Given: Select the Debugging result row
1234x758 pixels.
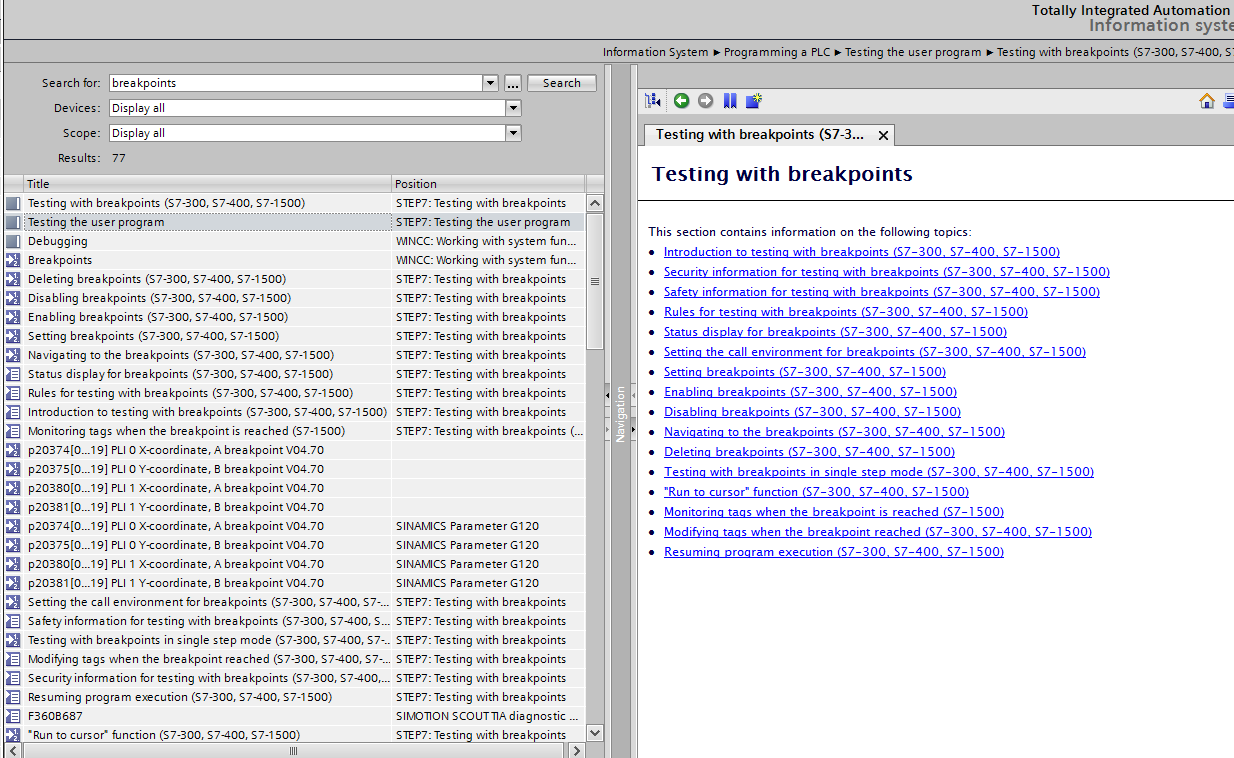Looking at the screenshot, I should tap(295, 241).
